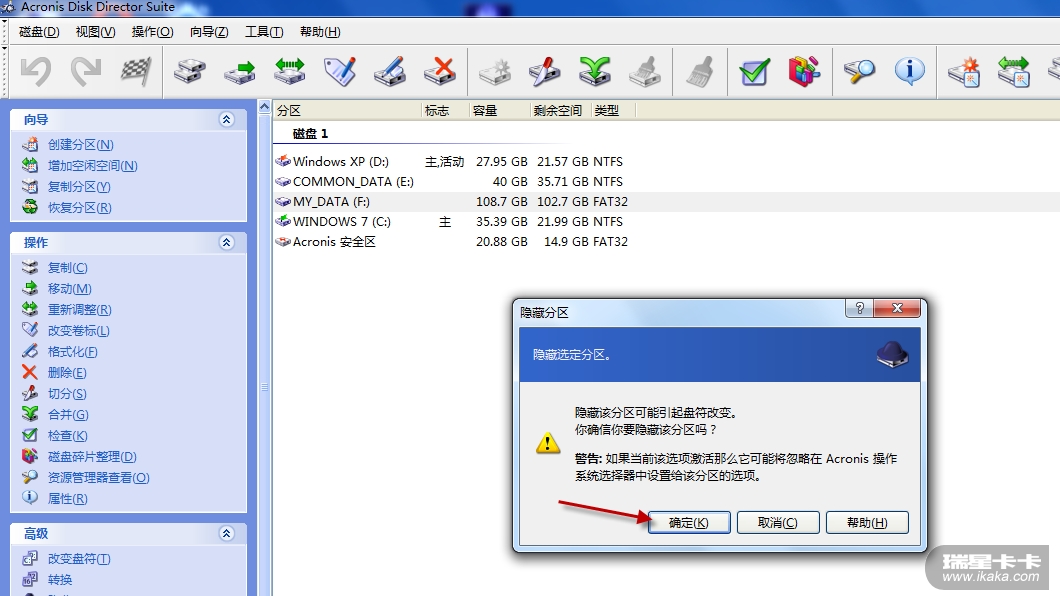Select the move partition toolbar icon
Viewport: 1060px width, 596px height.
point(240,71)
